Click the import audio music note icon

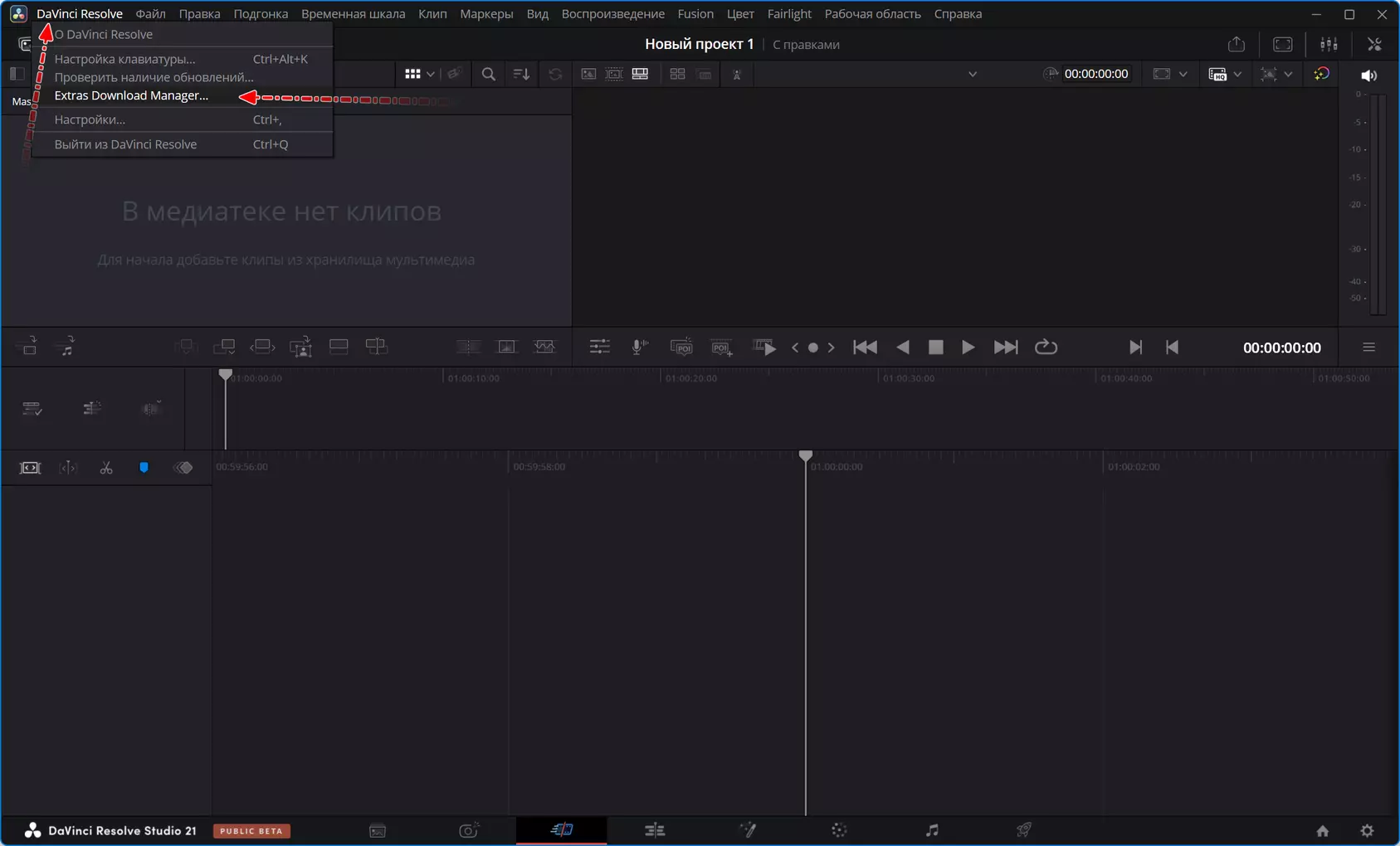click(66, 347)
